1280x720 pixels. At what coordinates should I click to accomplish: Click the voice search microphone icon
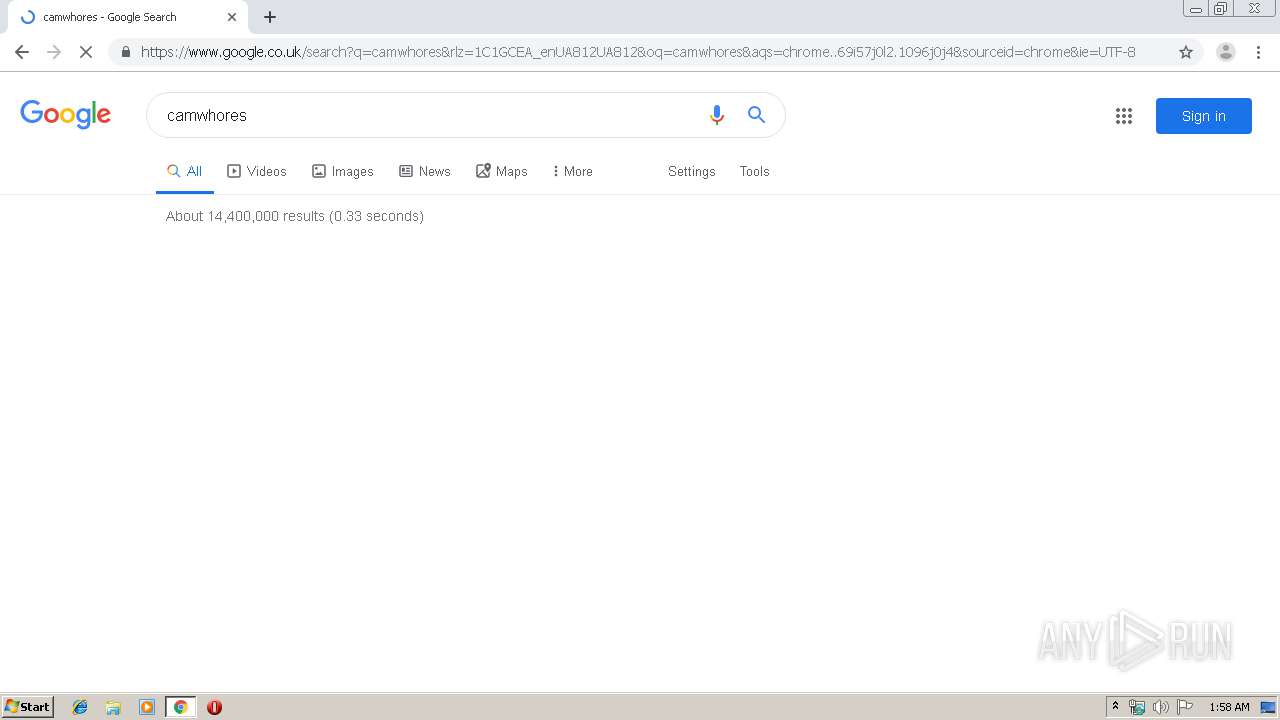pyautogui.click(x=716, y=115)
